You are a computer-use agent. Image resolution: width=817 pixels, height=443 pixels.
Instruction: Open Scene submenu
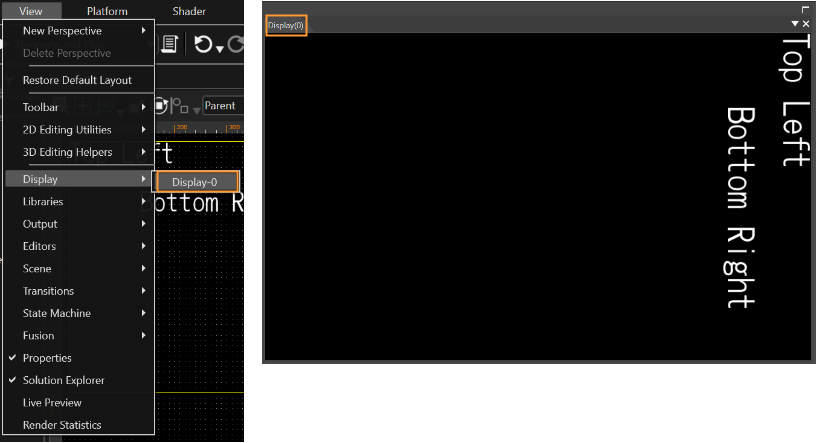click(x=79, y=268)
